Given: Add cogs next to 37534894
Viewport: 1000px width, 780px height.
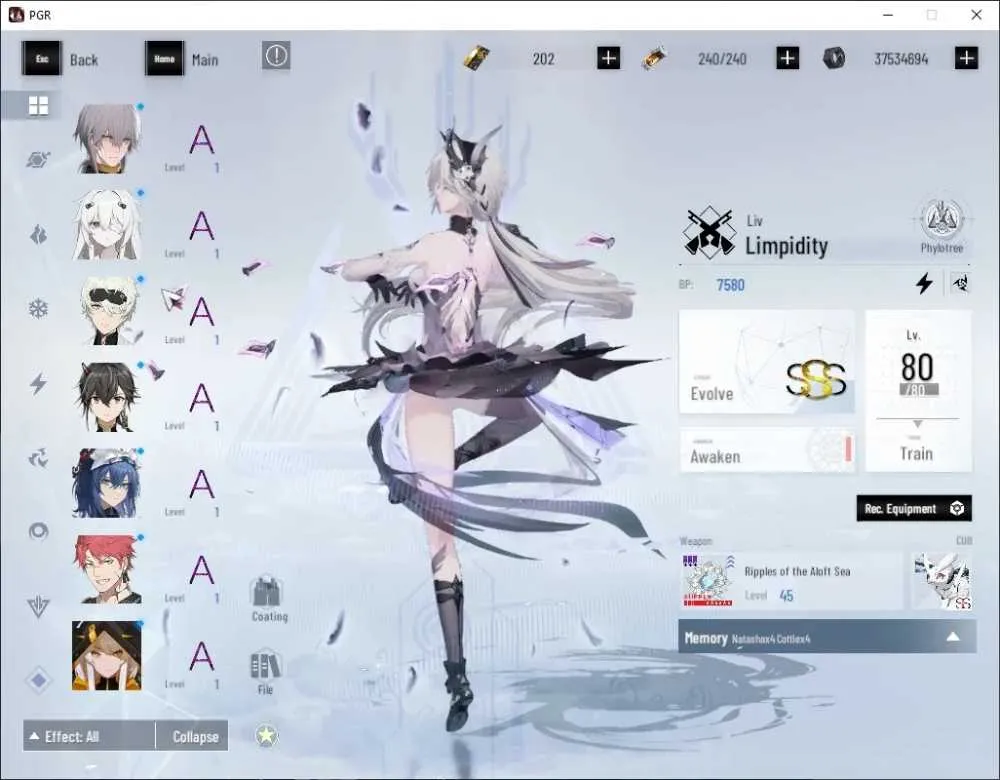Looking at the screenshot, I should point(967,59).
